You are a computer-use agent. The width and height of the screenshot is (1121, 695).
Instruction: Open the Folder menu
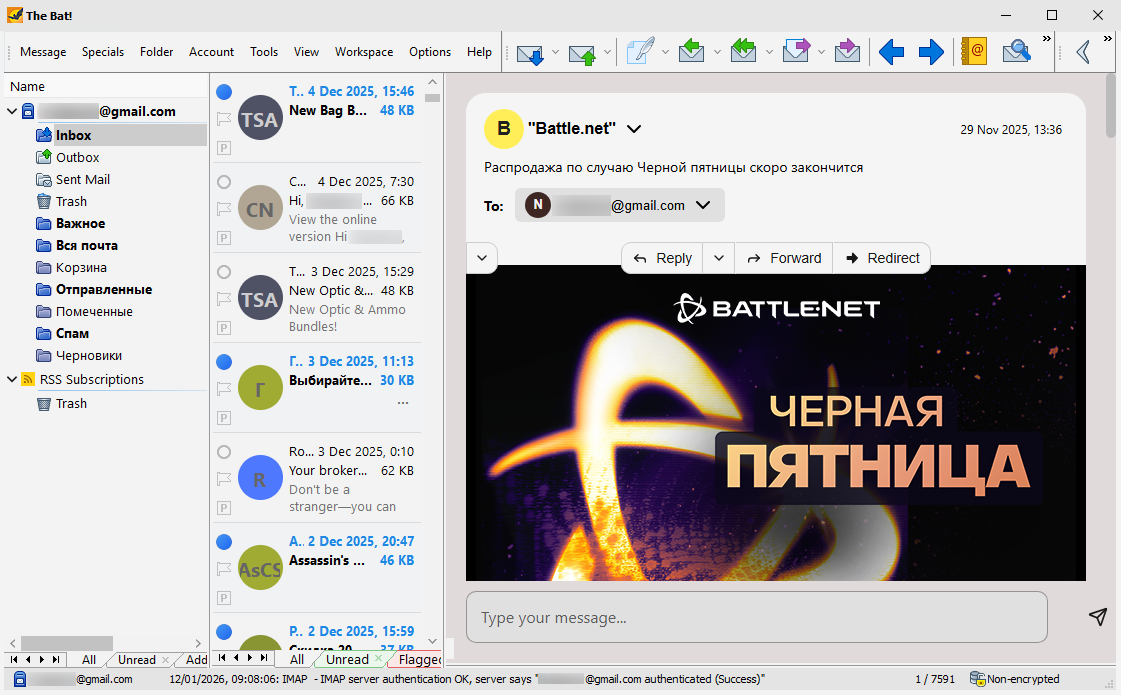[157, 51]
